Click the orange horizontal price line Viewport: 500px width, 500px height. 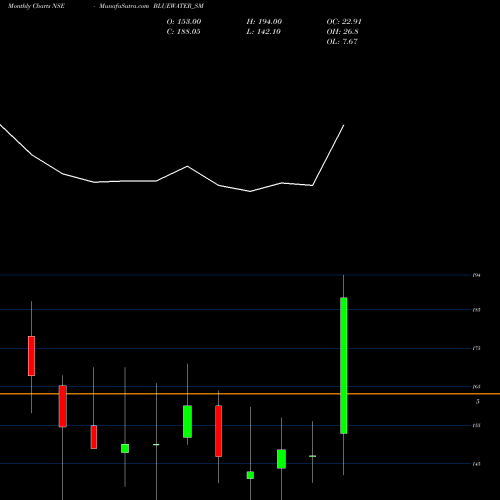tap(250, 394)
